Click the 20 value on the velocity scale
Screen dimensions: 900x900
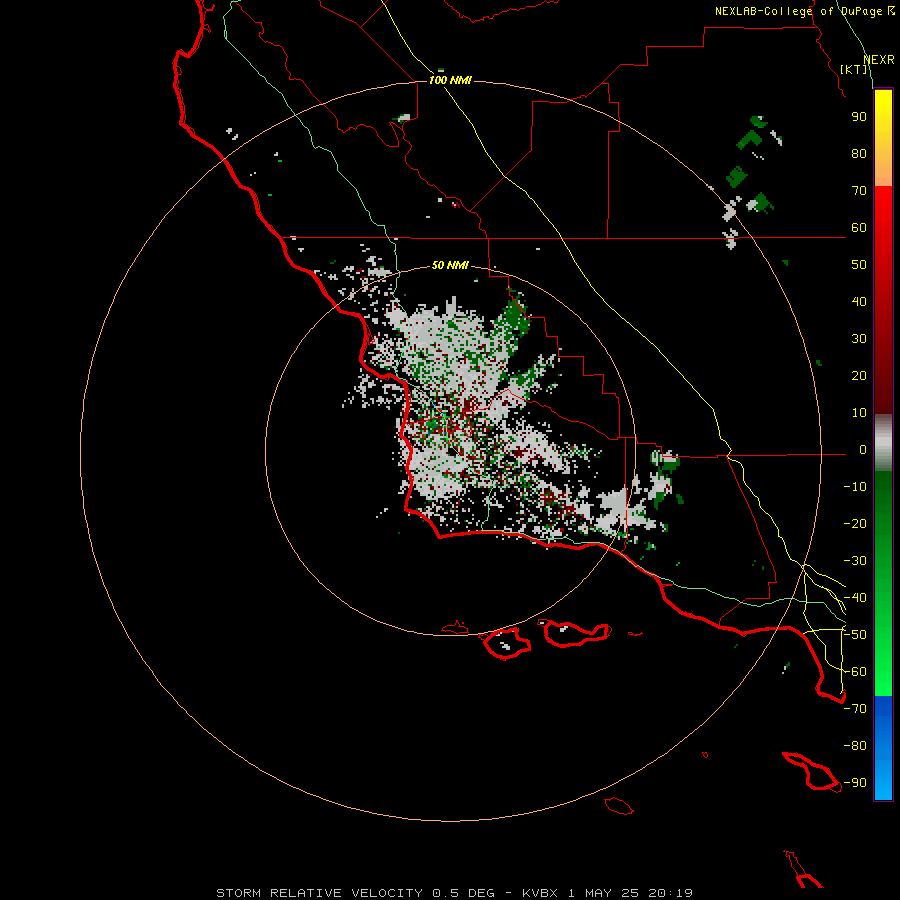tap(859, 376)
